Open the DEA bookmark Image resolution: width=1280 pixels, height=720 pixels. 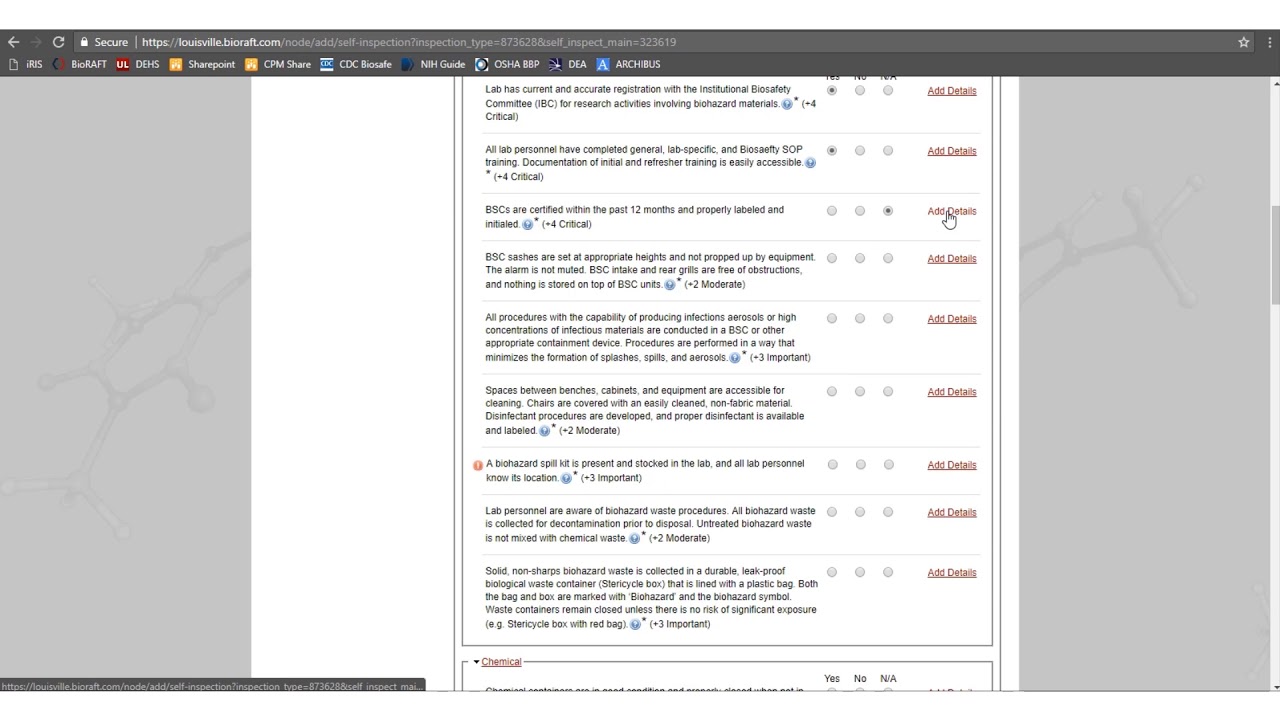[x=568, y=64]
